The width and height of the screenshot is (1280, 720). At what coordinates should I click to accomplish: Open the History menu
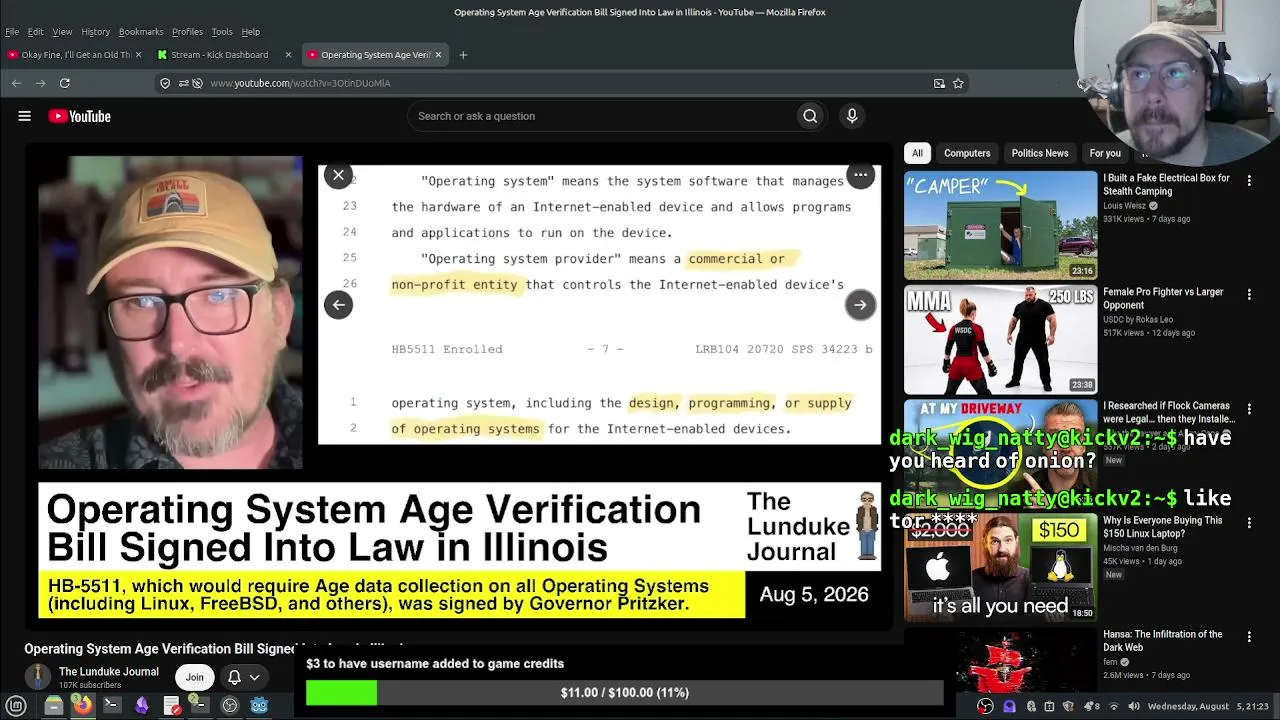tap(95, 32)
